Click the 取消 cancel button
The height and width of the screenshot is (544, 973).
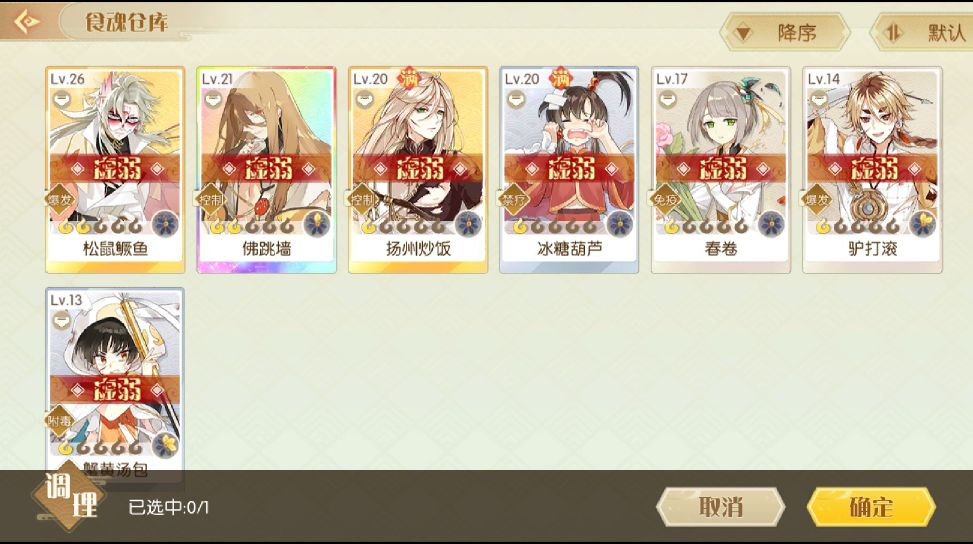tap(720, 507)
